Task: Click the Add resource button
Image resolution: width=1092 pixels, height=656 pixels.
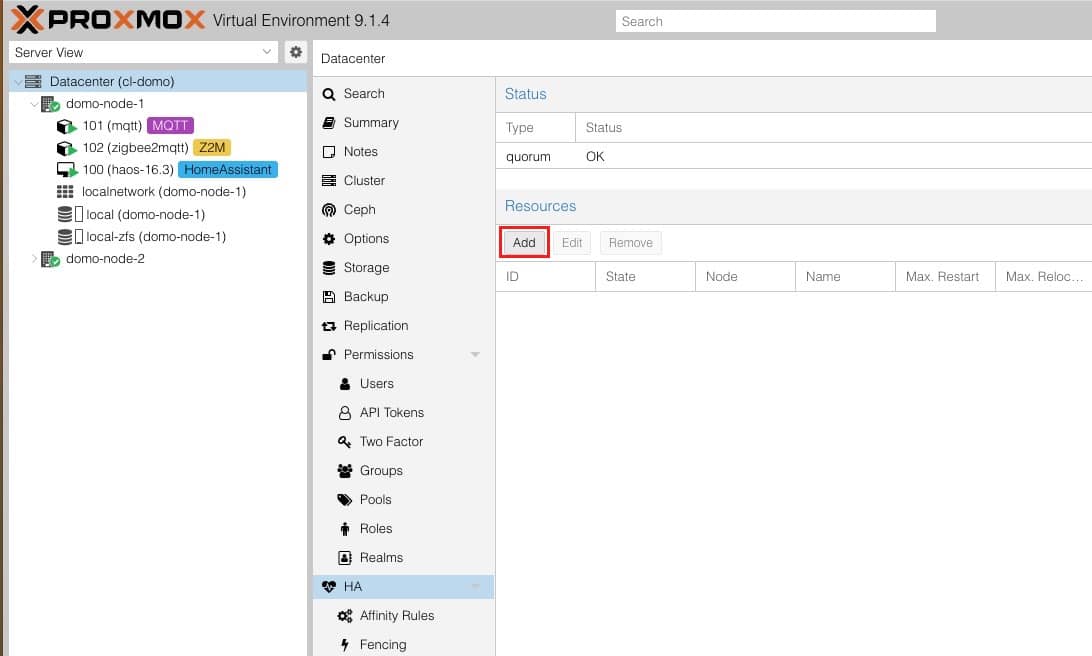Action: (x=524, y=243)
